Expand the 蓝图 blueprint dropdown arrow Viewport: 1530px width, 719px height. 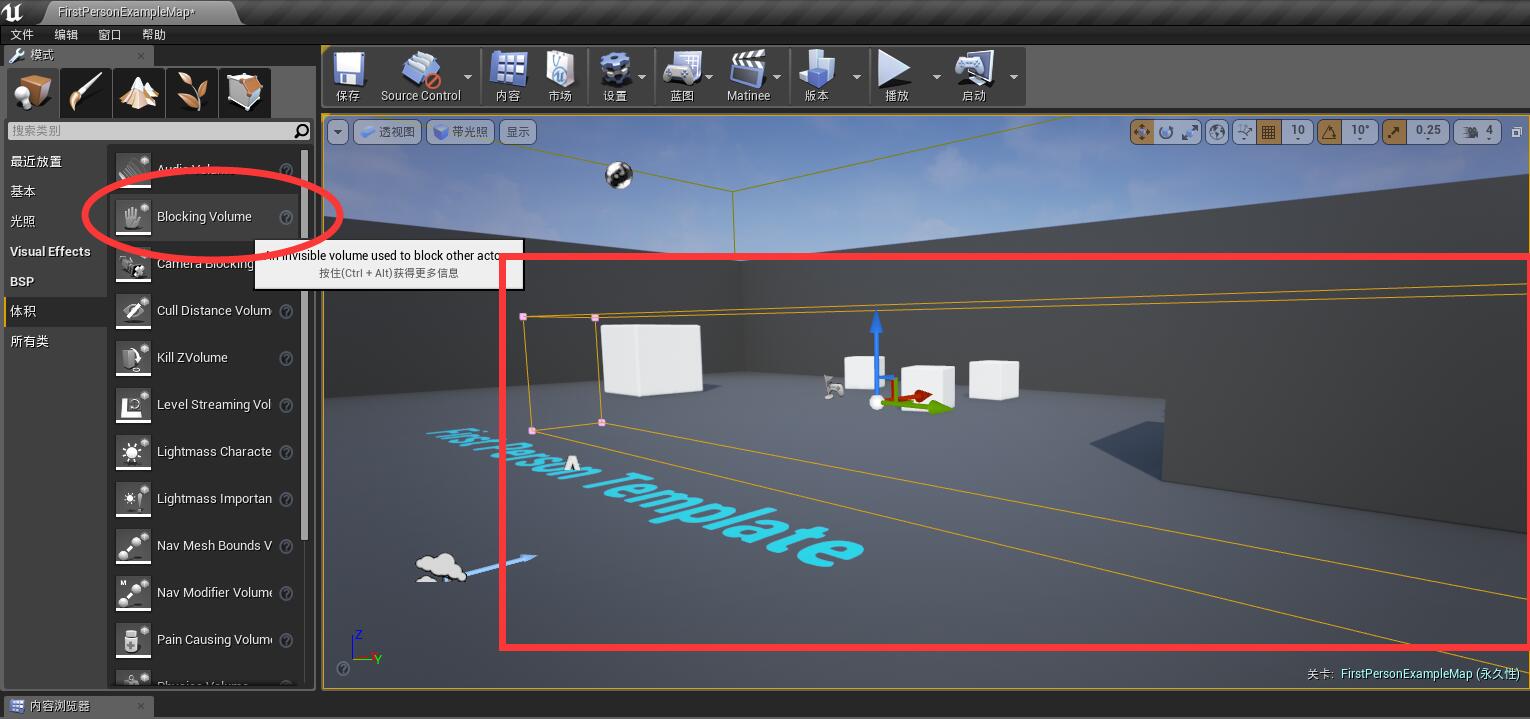[709, 77]
